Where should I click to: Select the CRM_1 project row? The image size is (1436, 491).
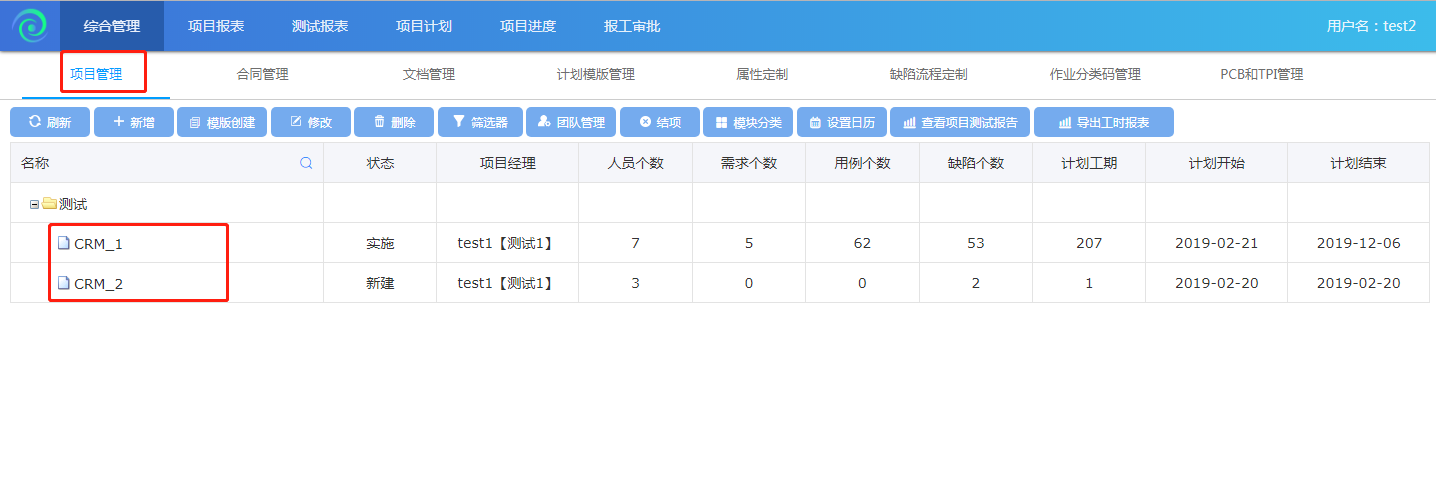pos(98,243)
